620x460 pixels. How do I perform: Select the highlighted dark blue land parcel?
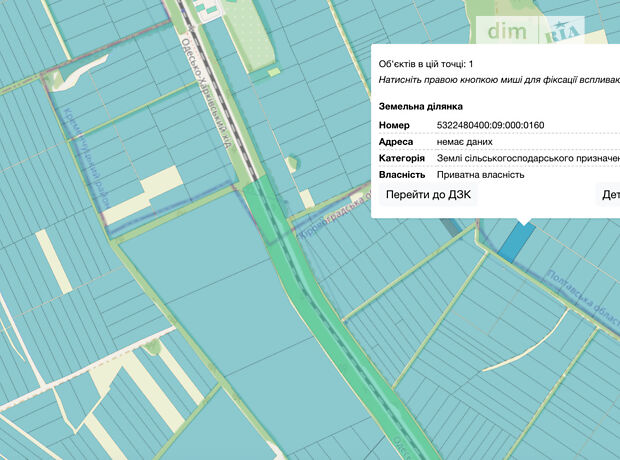(x=516, y=241)
